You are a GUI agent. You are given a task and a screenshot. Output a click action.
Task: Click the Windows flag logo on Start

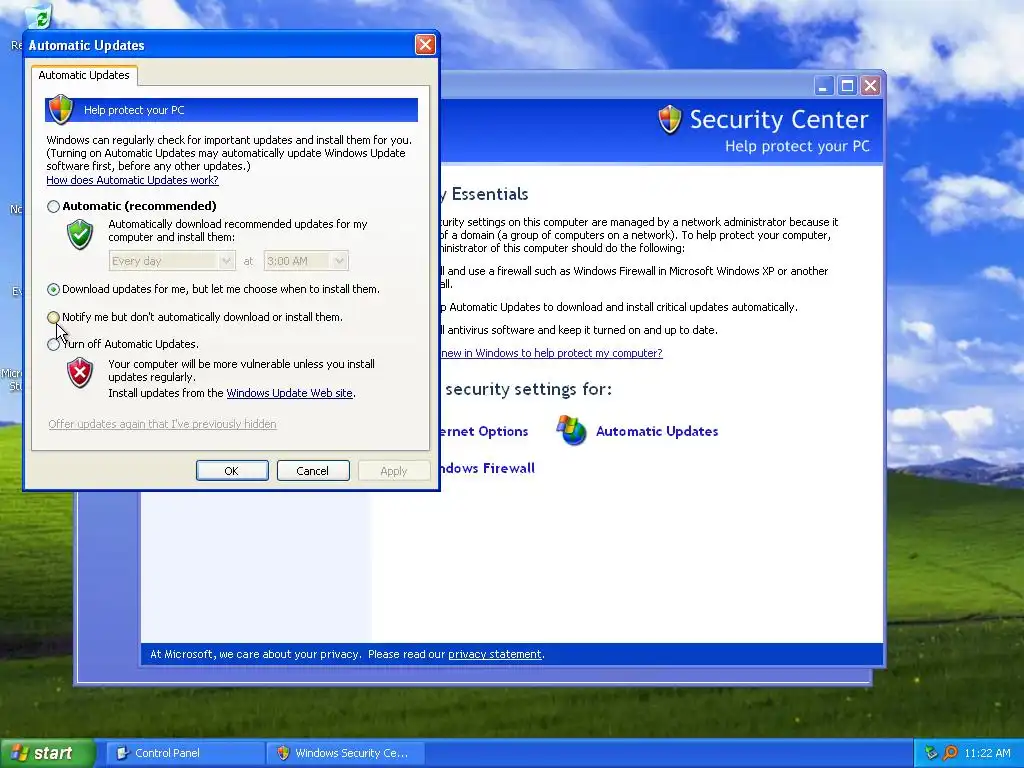coord(20,753)
